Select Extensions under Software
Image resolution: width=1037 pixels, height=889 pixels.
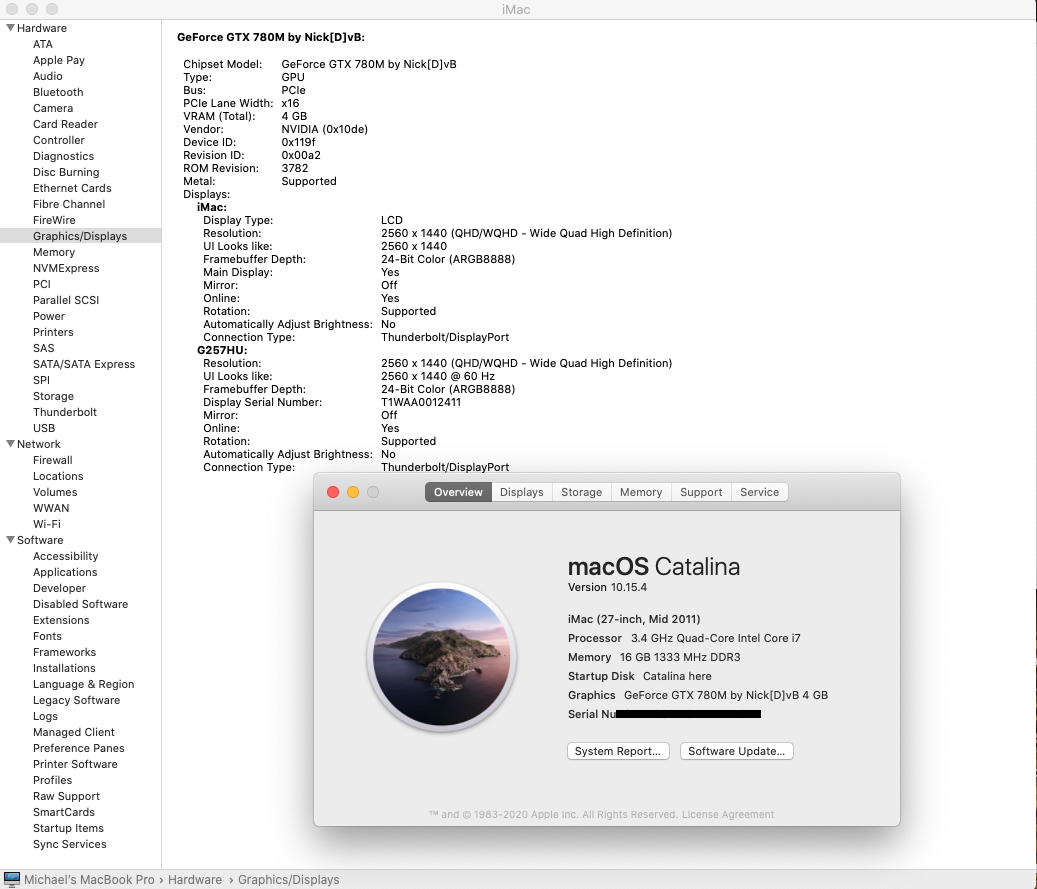click(61, 620)
